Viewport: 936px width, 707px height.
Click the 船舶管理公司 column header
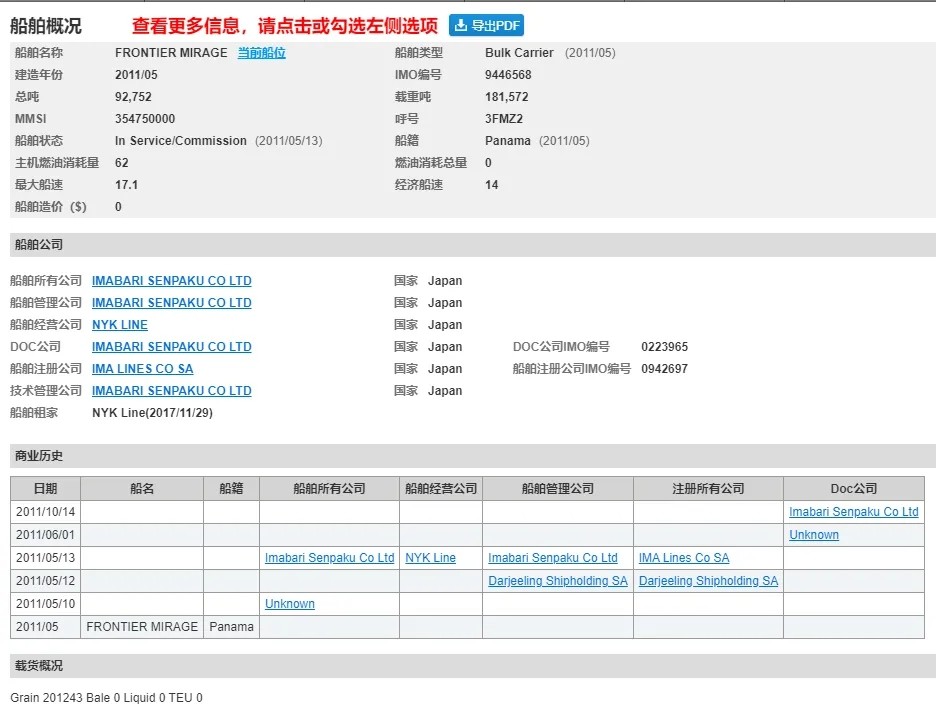click(x=558, y=488)
